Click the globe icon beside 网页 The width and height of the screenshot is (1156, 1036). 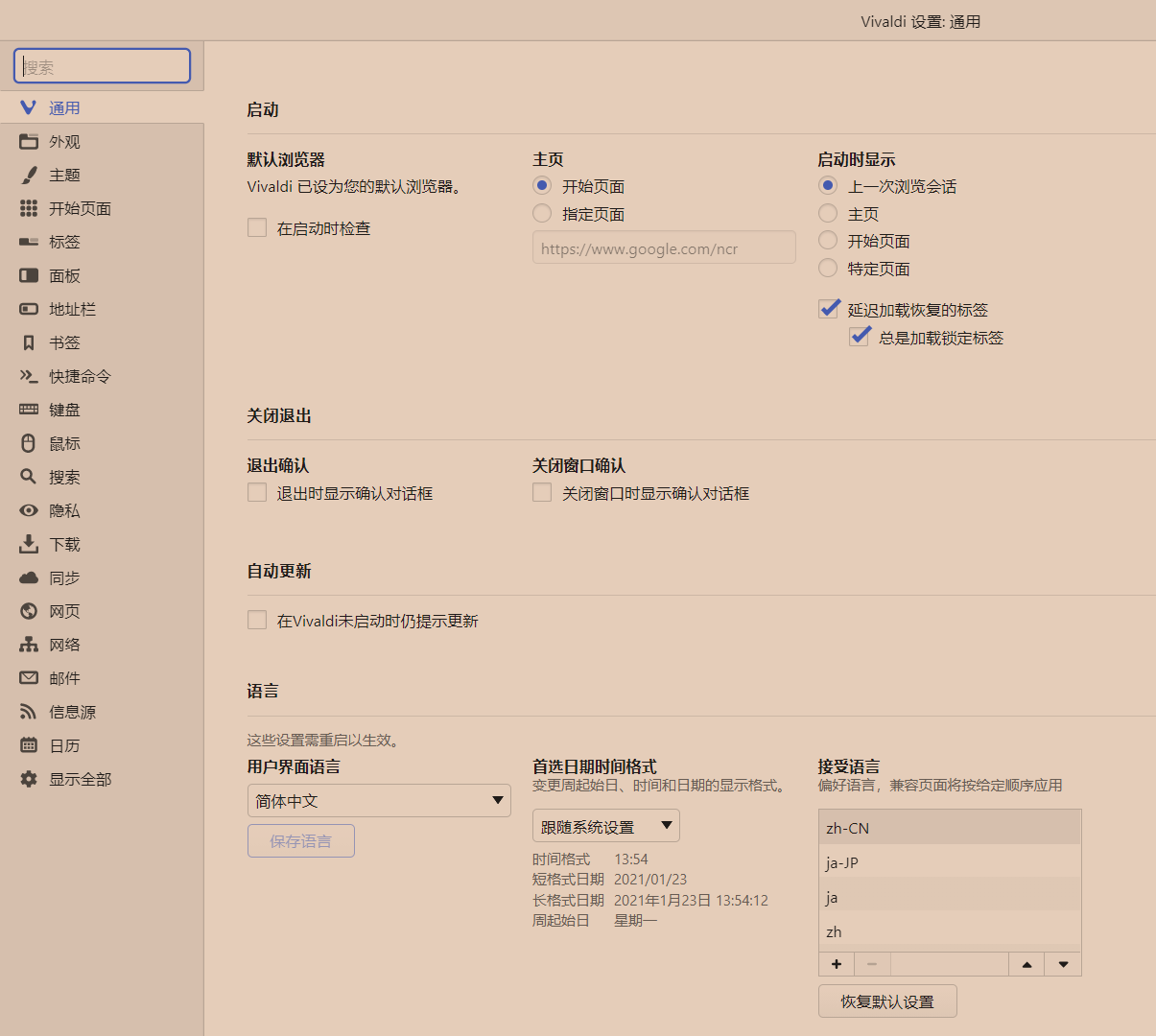click(29, 611)
